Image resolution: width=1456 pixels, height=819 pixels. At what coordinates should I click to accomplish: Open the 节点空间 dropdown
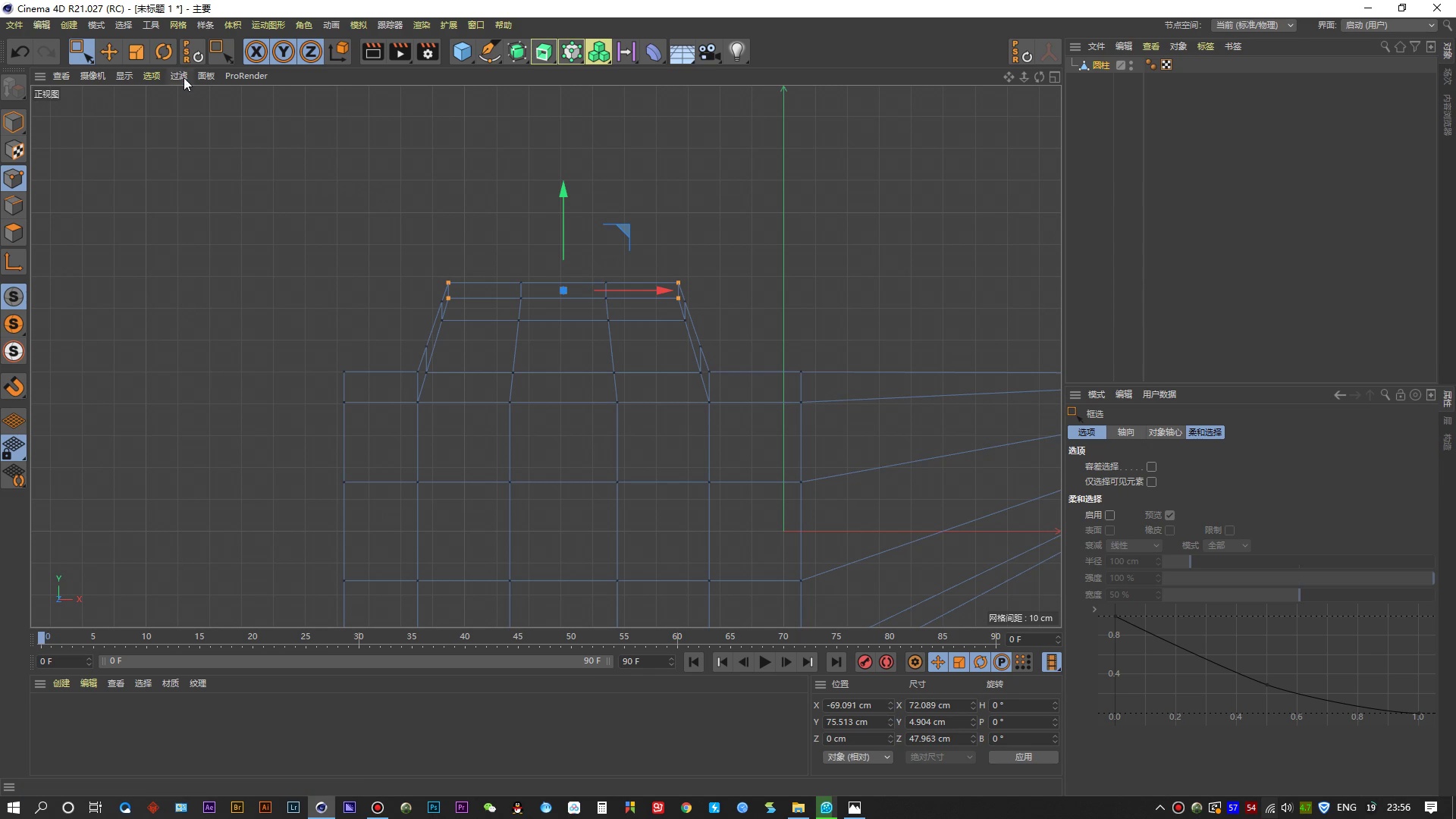[x=1253, y=25]
